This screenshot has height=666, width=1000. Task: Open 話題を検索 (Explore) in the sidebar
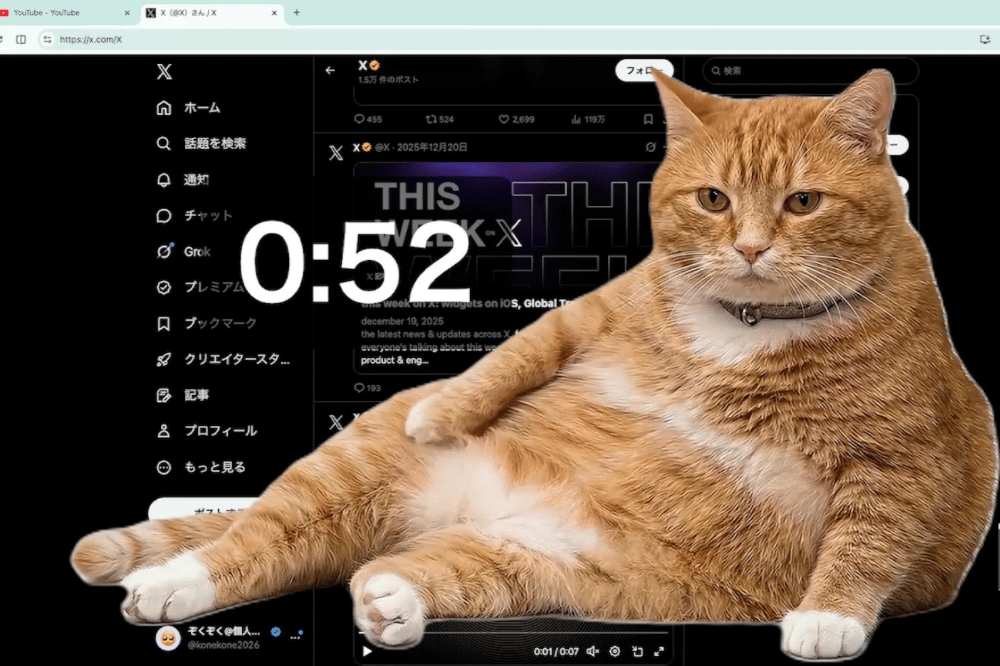201,144
